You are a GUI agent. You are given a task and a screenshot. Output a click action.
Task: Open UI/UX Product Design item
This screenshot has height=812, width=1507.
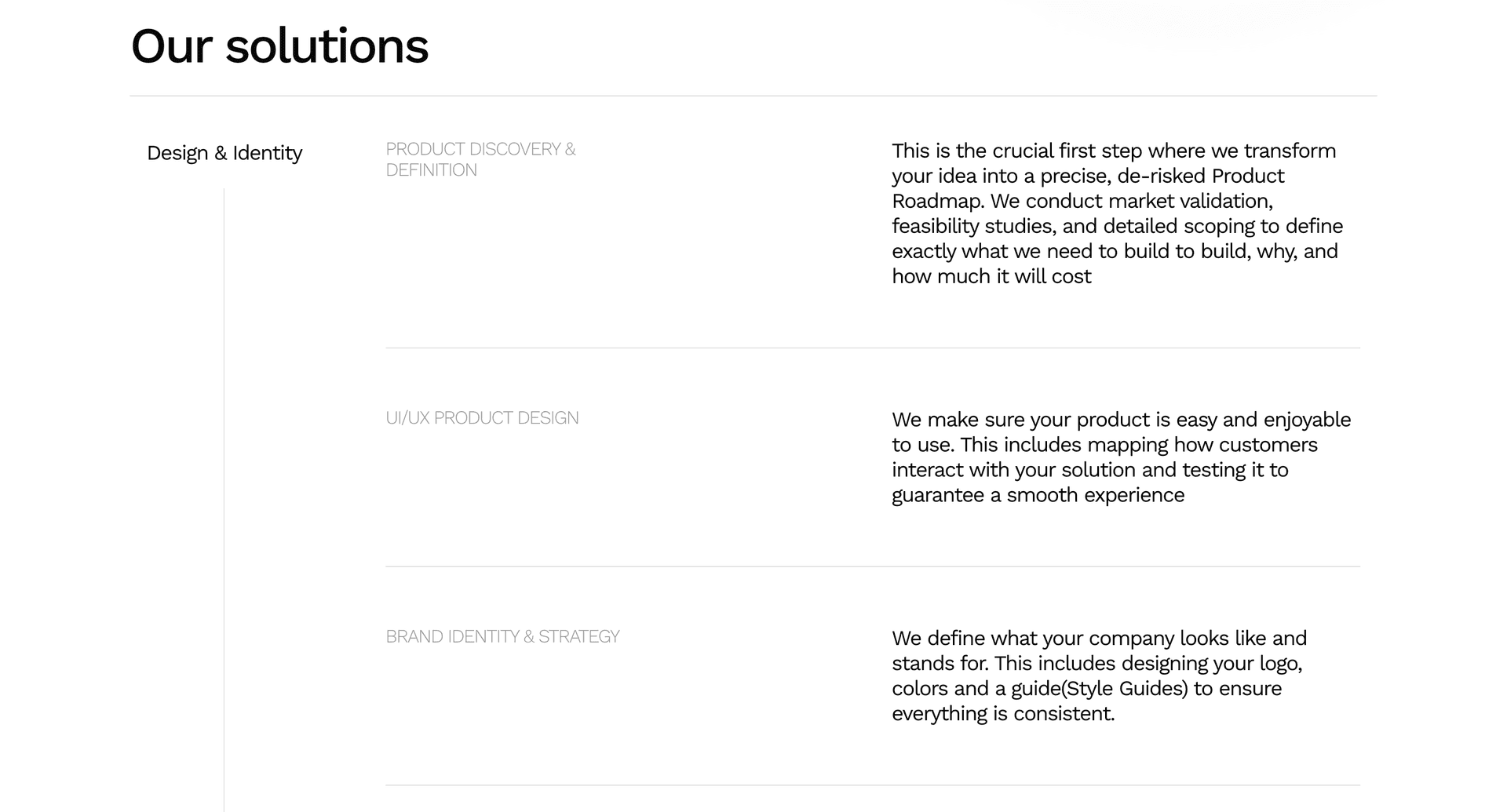(482, 418)
